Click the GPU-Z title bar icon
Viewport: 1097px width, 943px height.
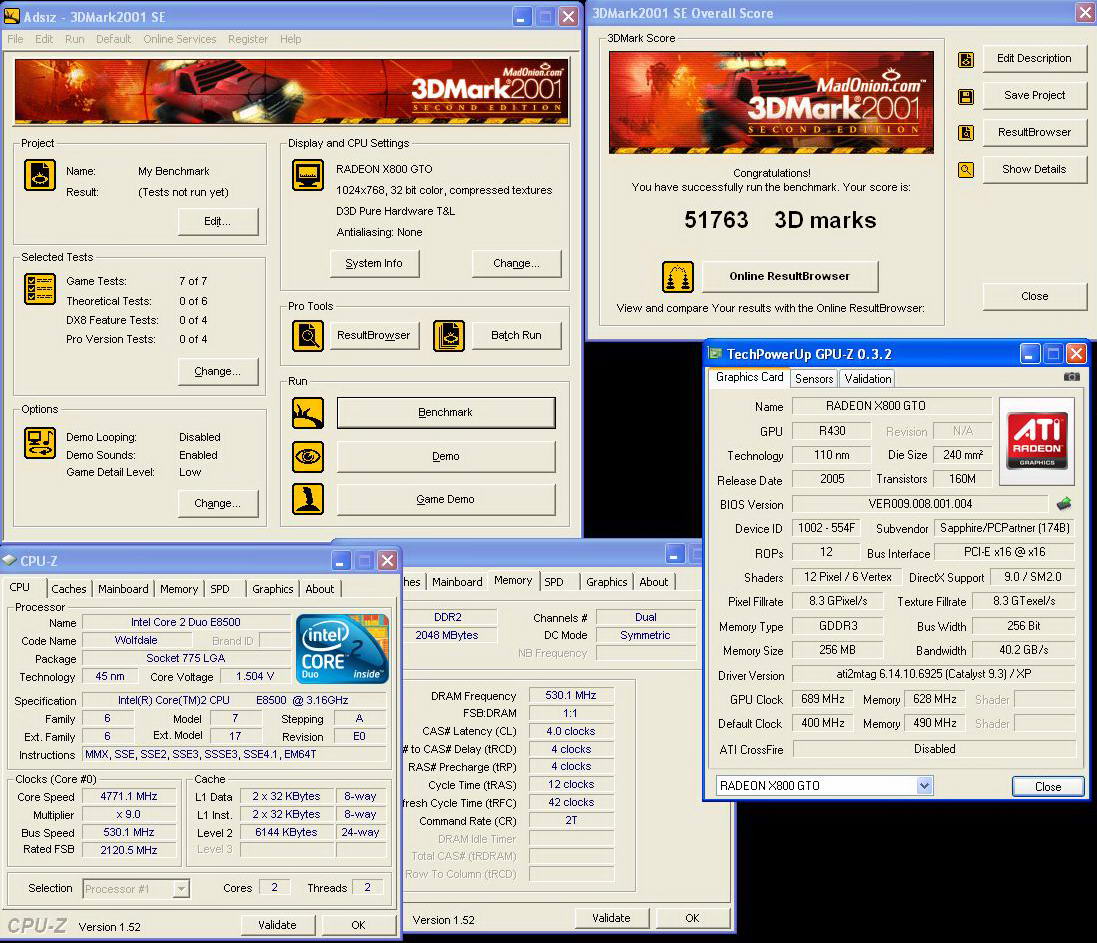click(715, 353)
